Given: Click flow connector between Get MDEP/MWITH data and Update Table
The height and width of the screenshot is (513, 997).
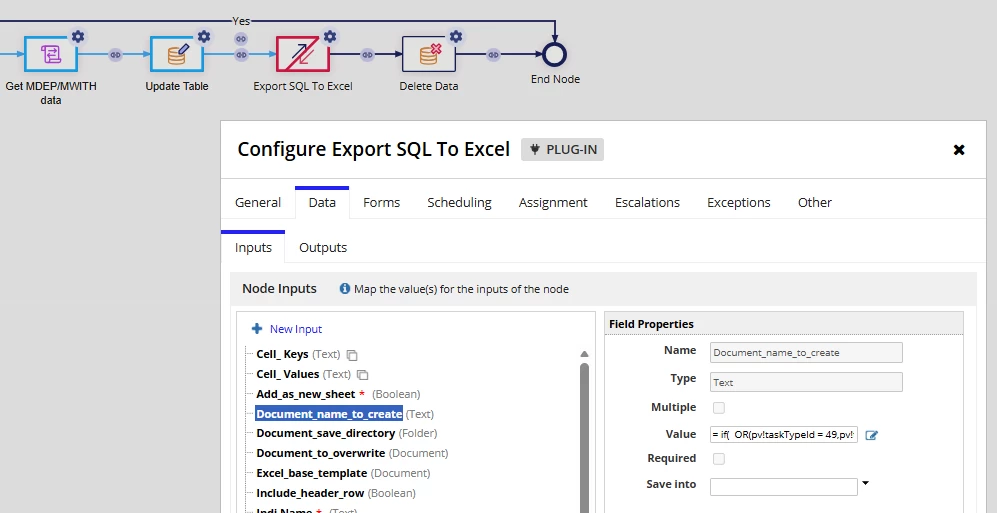Looking at the screenshot, I should point(115,55).
